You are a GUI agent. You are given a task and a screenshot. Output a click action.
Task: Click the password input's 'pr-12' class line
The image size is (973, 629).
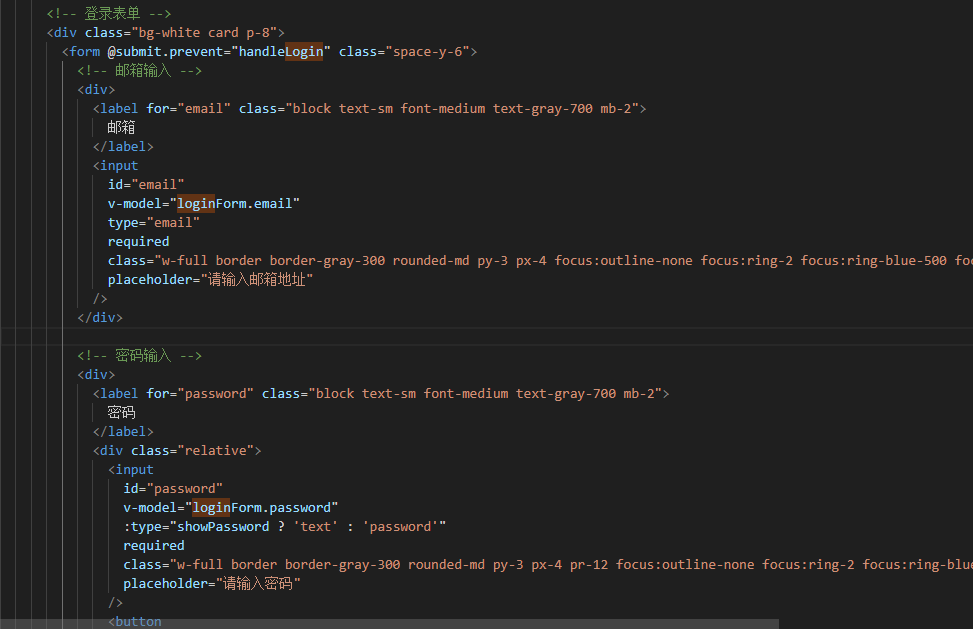[548, 564]
